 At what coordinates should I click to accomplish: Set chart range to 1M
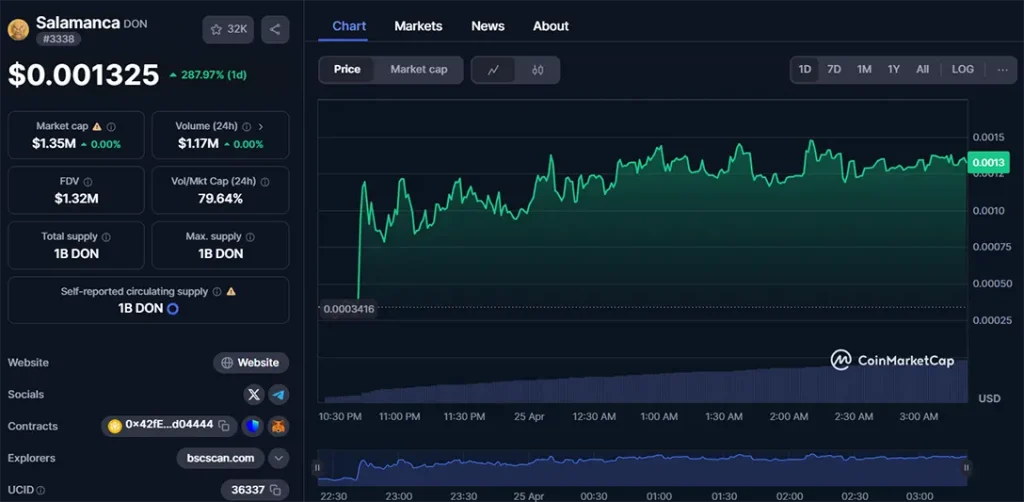[864, 69]
